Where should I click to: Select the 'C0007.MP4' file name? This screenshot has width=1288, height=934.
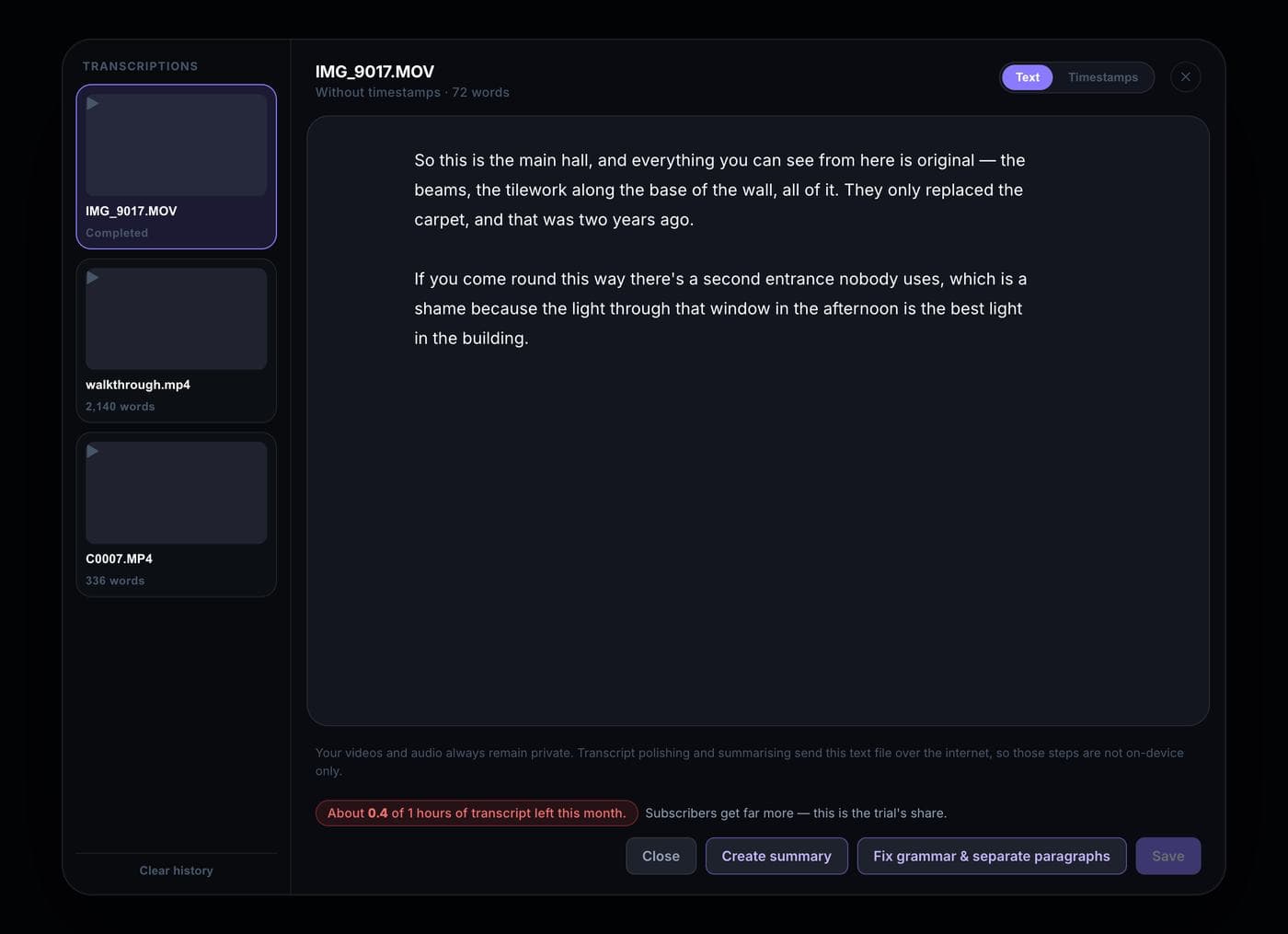(x=120, y=559)
